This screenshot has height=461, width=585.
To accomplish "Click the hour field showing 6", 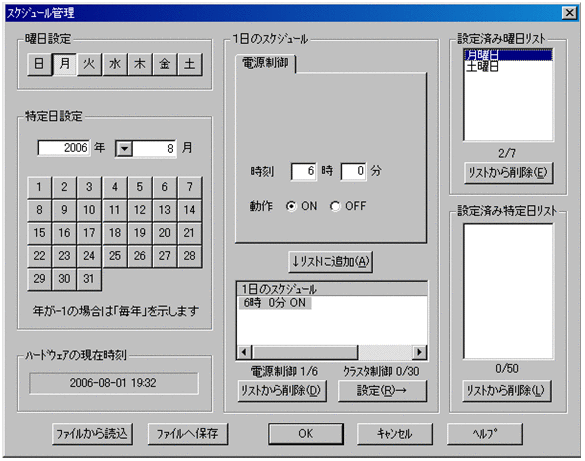I will 304,172.
